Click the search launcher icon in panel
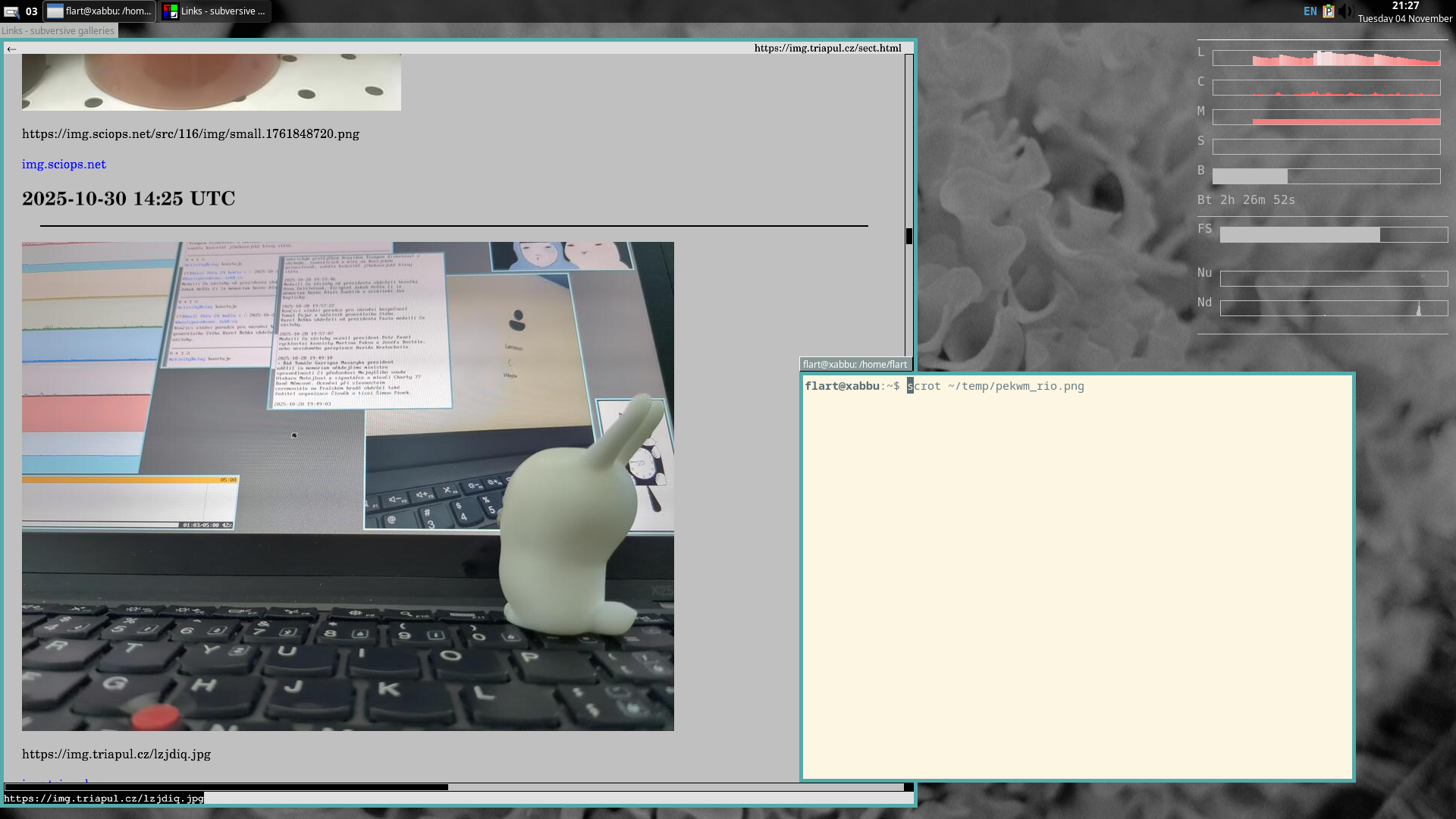The image size is (1456, 819). pos(11,11)
